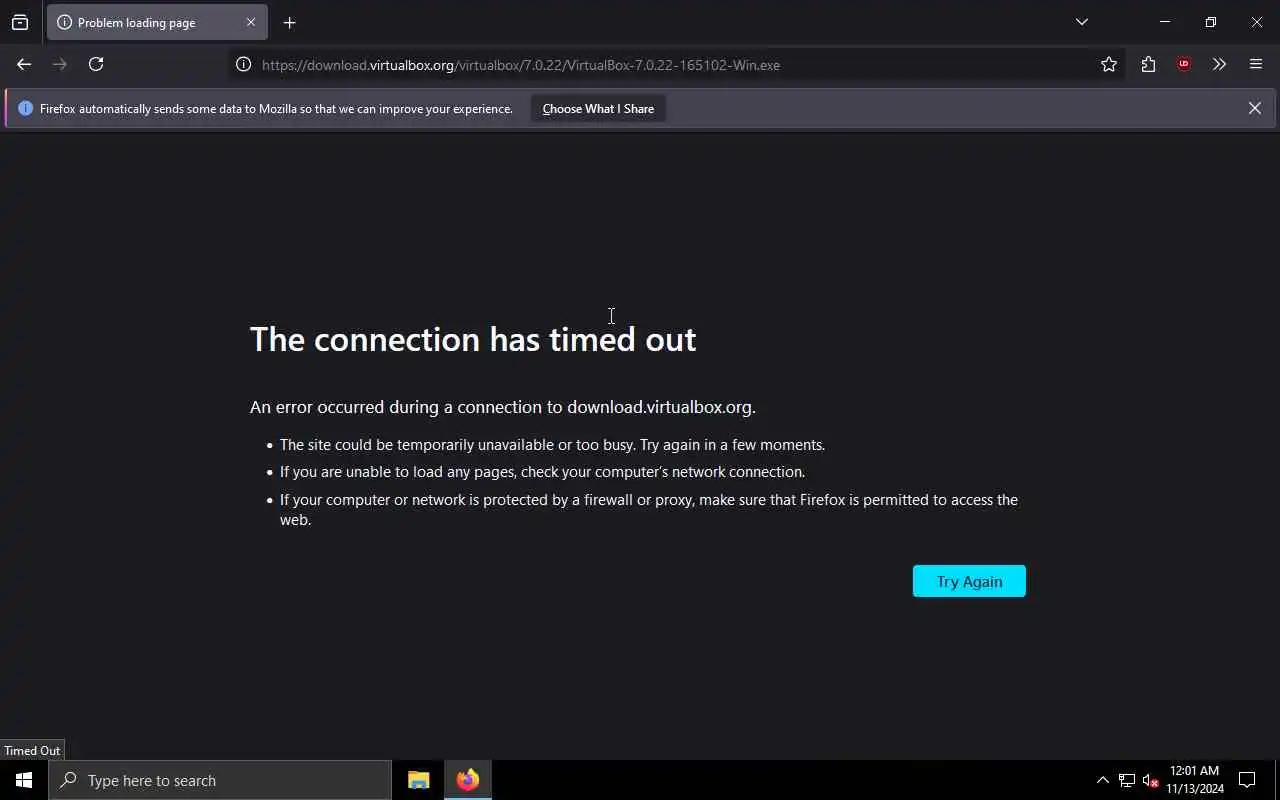This screenshot has height=800, width=1280.
Task: Open Firefox View from the tab bar
Action: click(20, 22)
